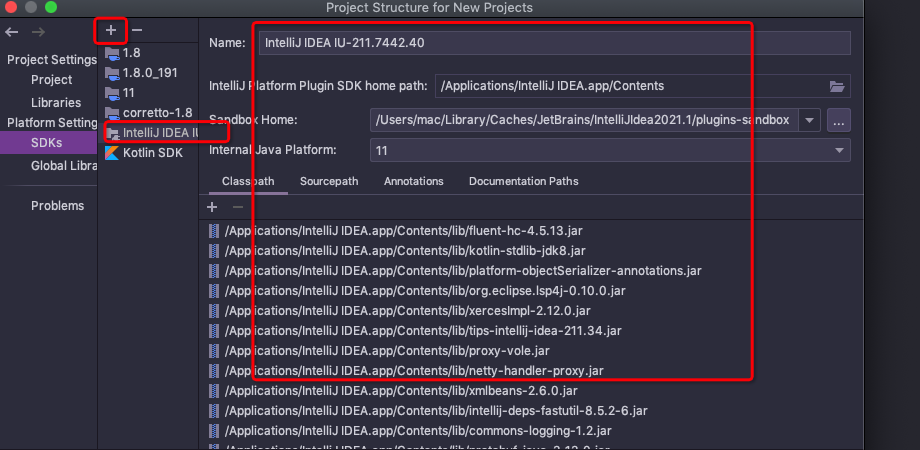Remove selected SDK with minus icon
The width and height of the screenshot is (920, 450).
137,30
